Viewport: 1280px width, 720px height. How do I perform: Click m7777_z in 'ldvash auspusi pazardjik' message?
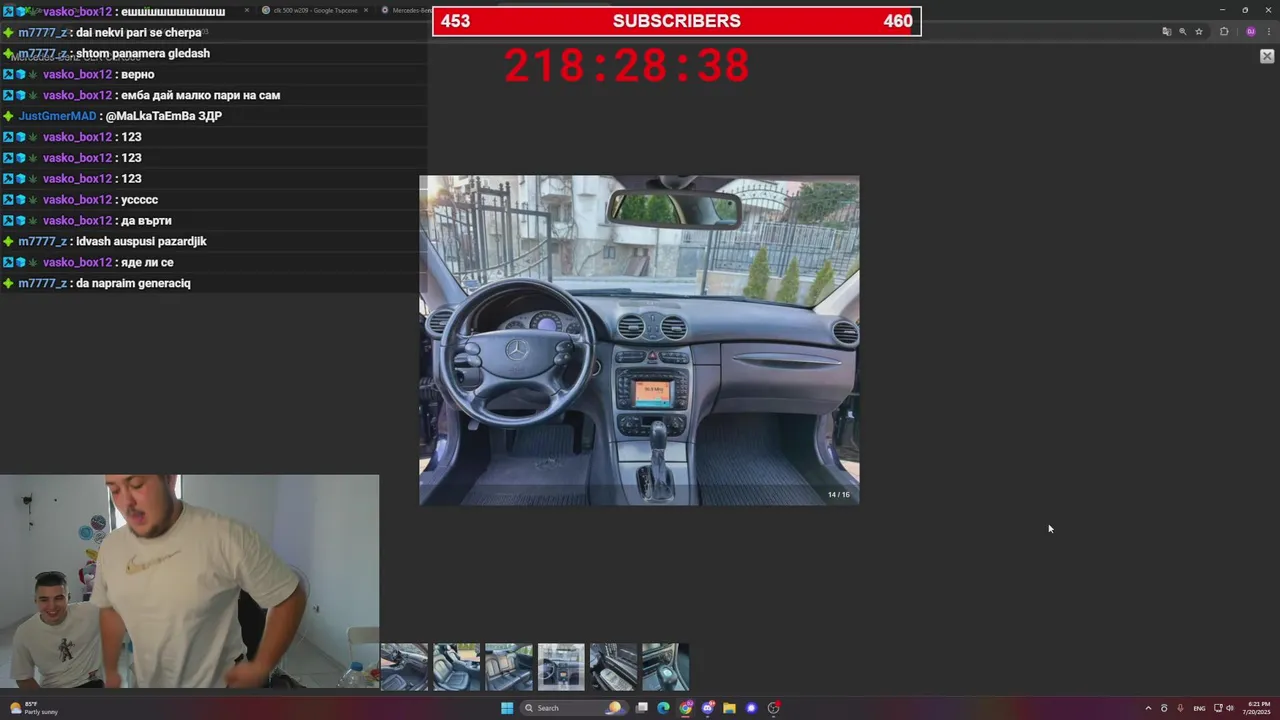[42, 241]
